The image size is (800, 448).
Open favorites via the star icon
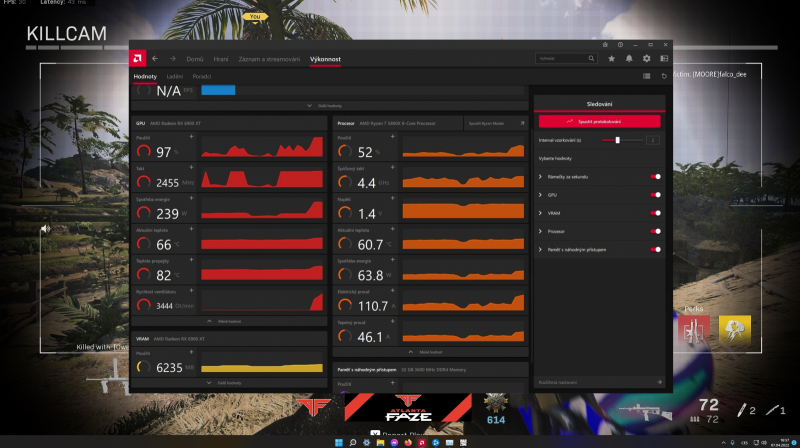pos(611,59)
